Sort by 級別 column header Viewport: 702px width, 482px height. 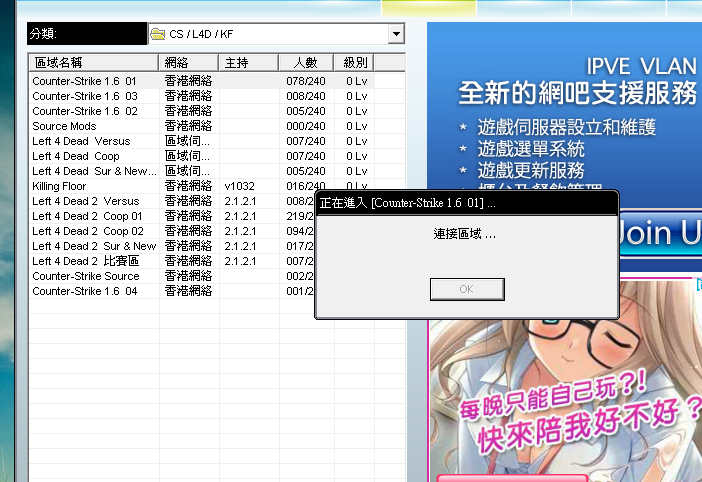[x=354, y=63]
